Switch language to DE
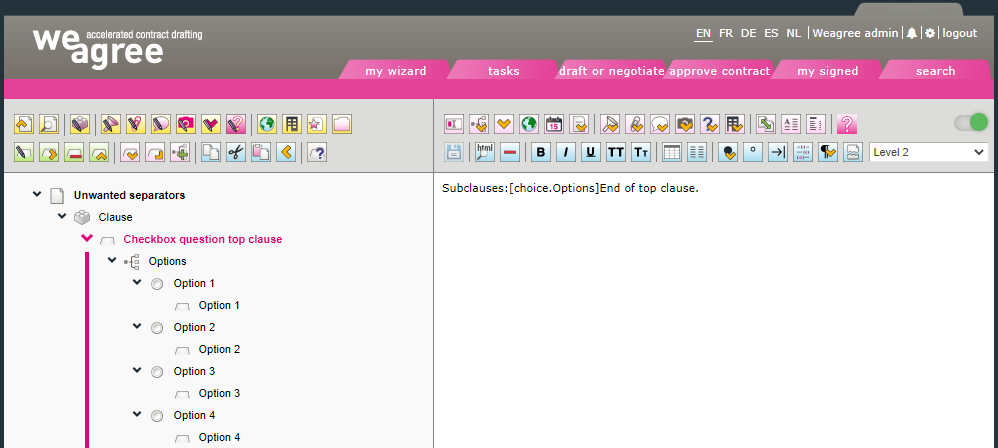Viewport: 998px width, 448px height. (748, 33)
